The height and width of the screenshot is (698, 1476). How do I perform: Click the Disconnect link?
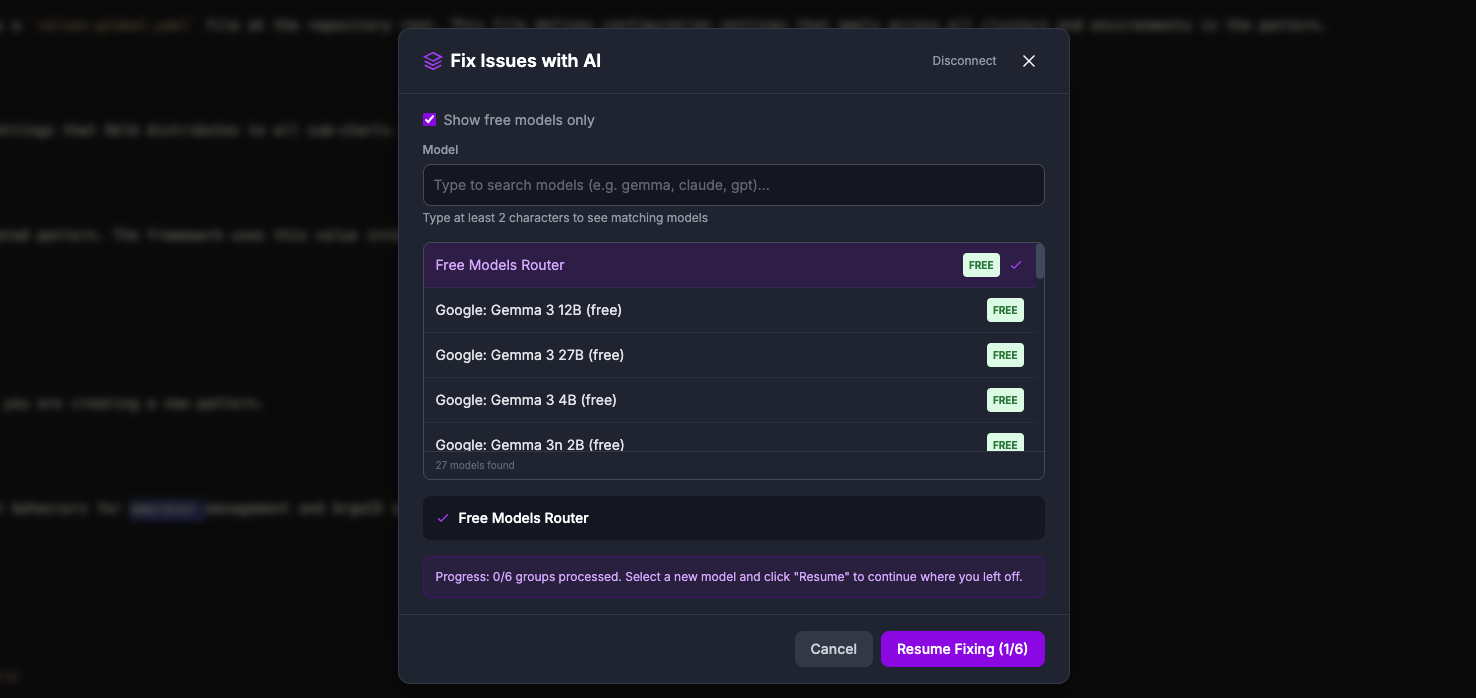(963, 60)
